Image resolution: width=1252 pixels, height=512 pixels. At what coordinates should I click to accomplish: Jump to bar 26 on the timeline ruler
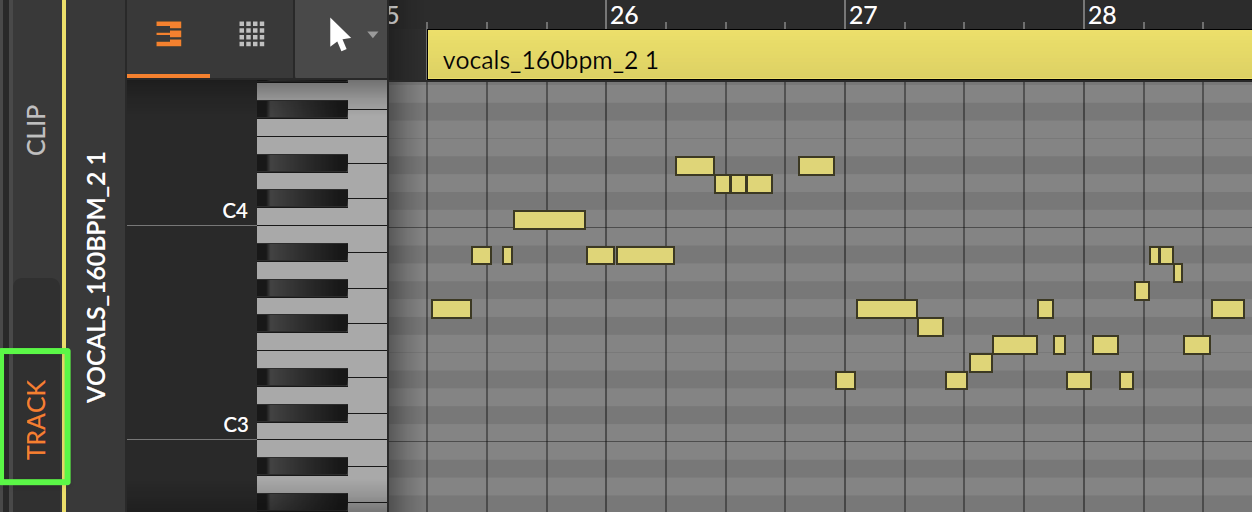[x=623, y=15]
